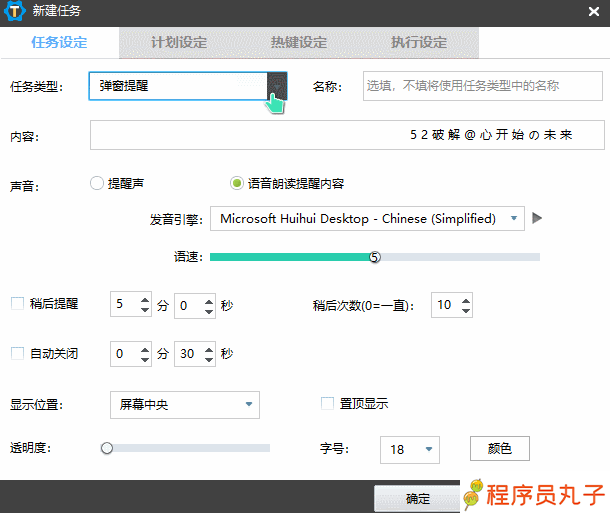Increase the 稍后提醒 seconds value

tap(209, 301)
